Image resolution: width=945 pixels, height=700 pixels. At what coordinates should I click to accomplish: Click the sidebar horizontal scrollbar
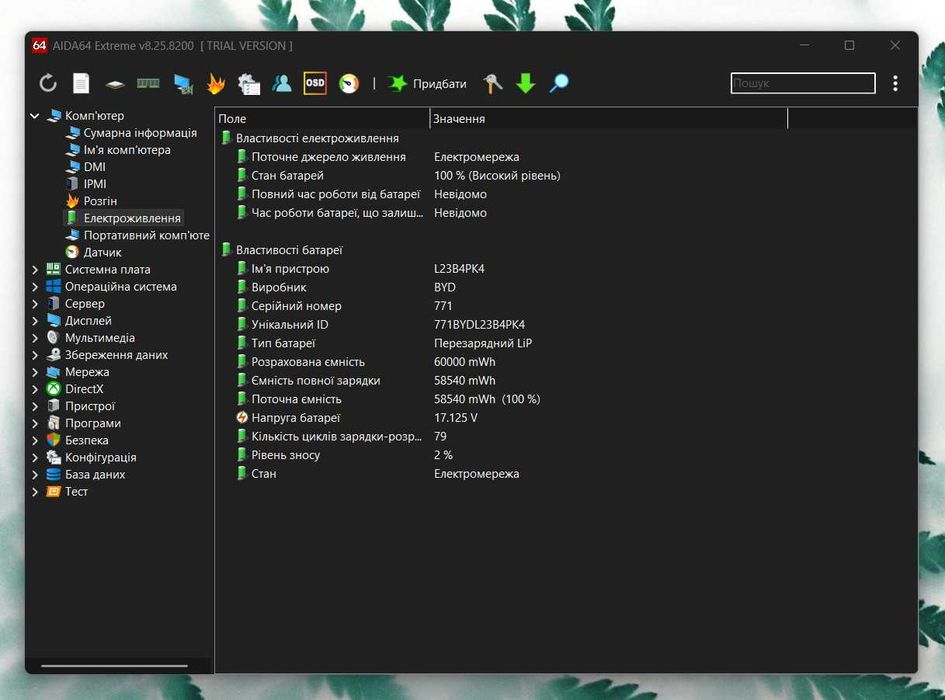115,666
